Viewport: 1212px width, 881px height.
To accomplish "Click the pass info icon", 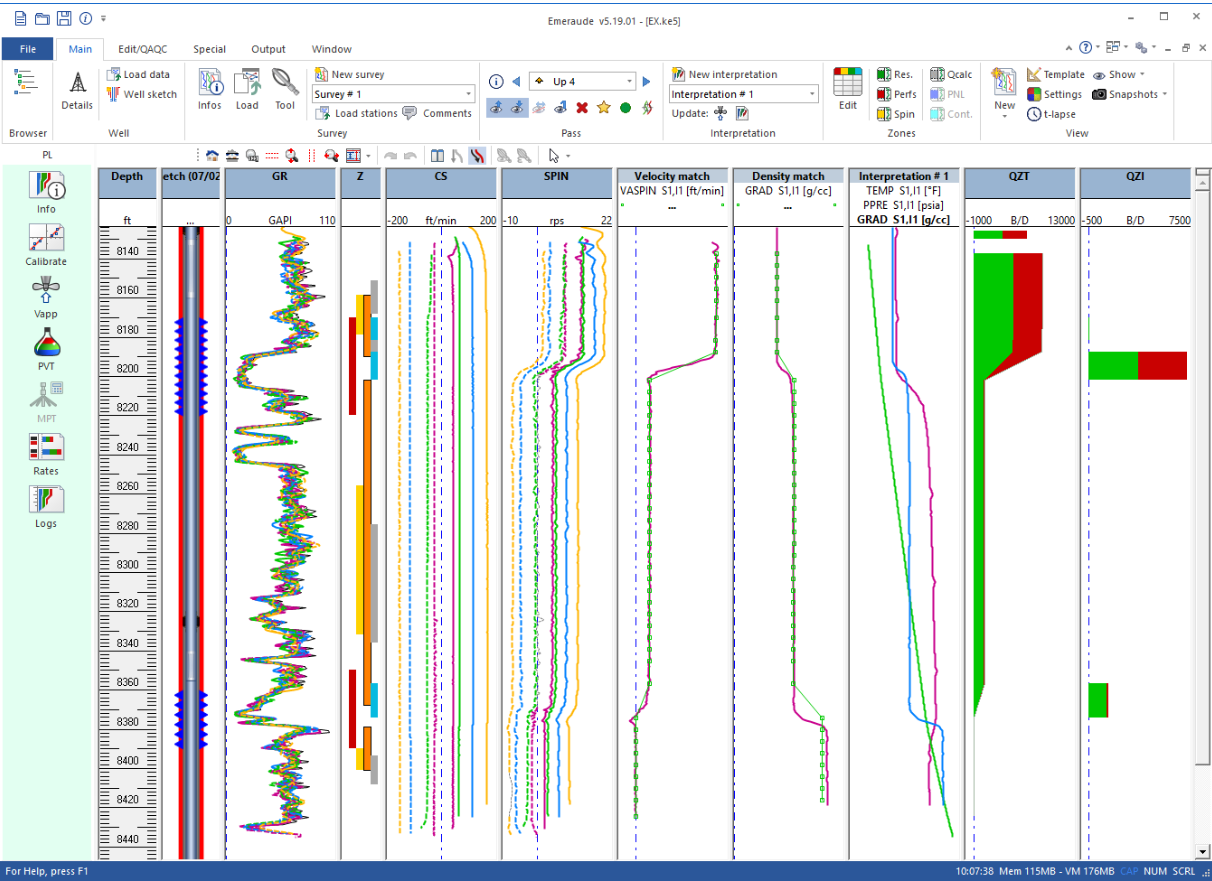I will (x=496, y=82).
